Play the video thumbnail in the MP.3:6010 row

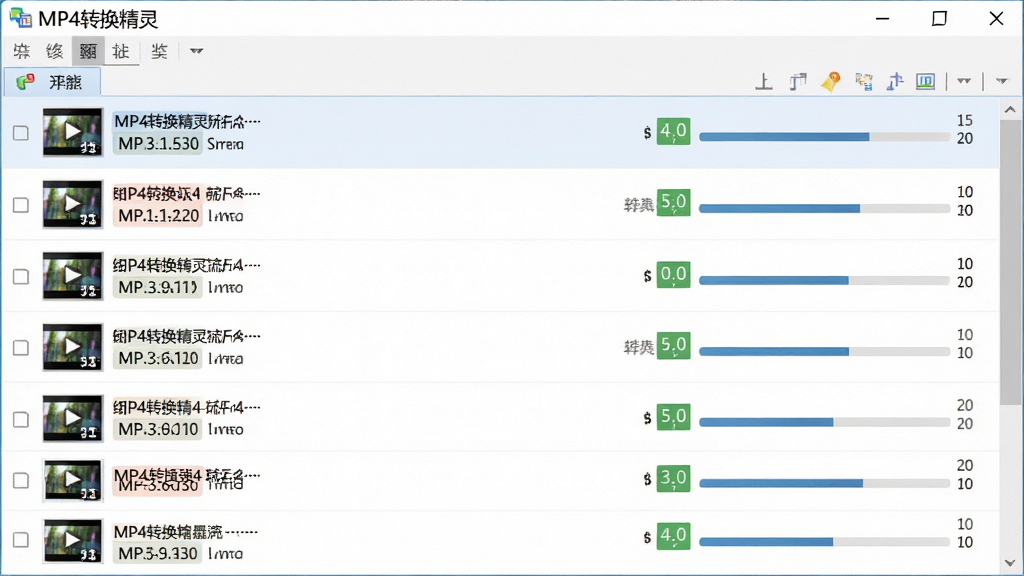point(72,418)
